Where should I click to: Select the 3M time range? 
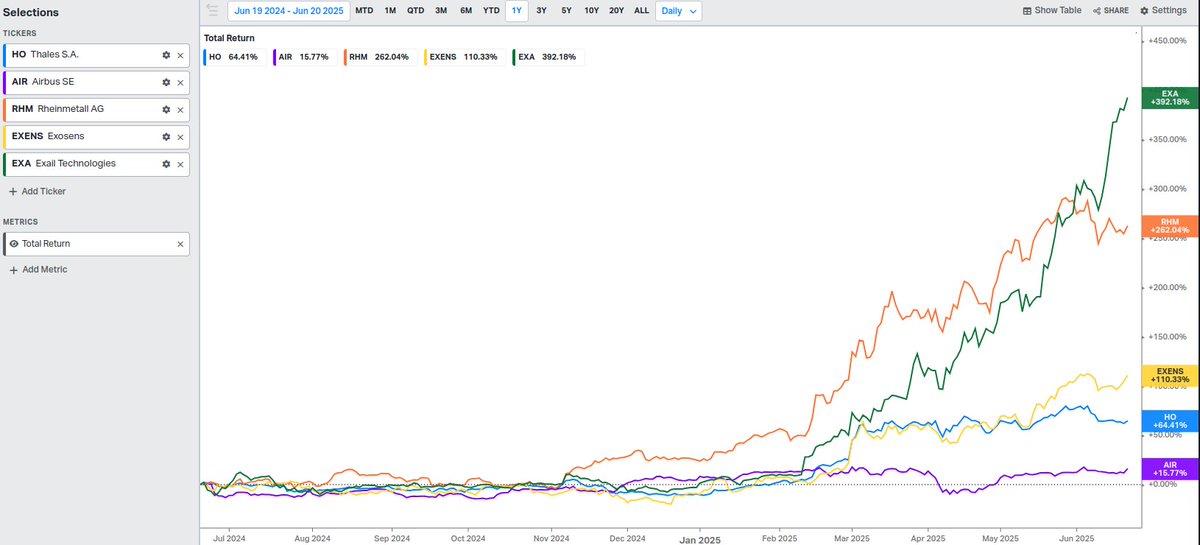click(441, 11)
